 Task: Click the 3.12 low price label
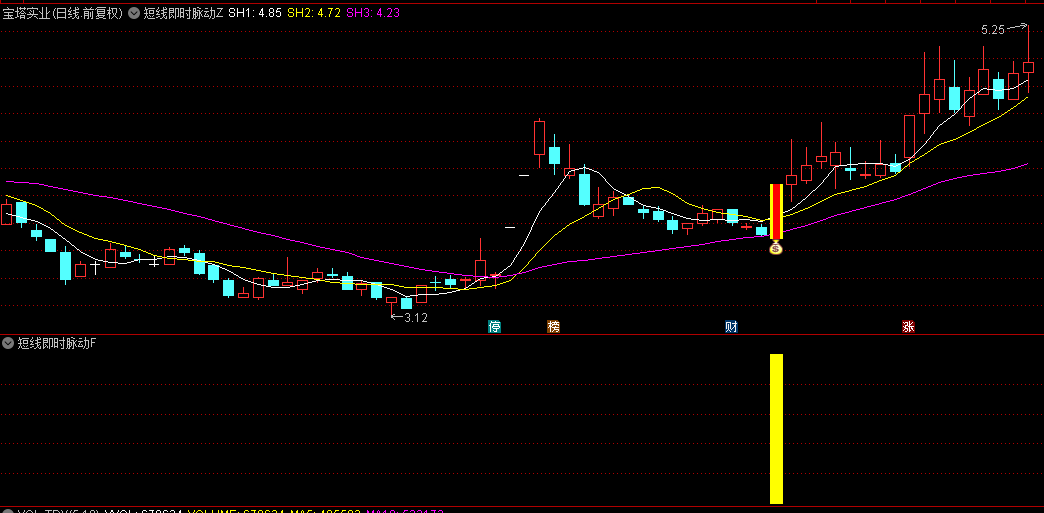click(x=416, y=318)
